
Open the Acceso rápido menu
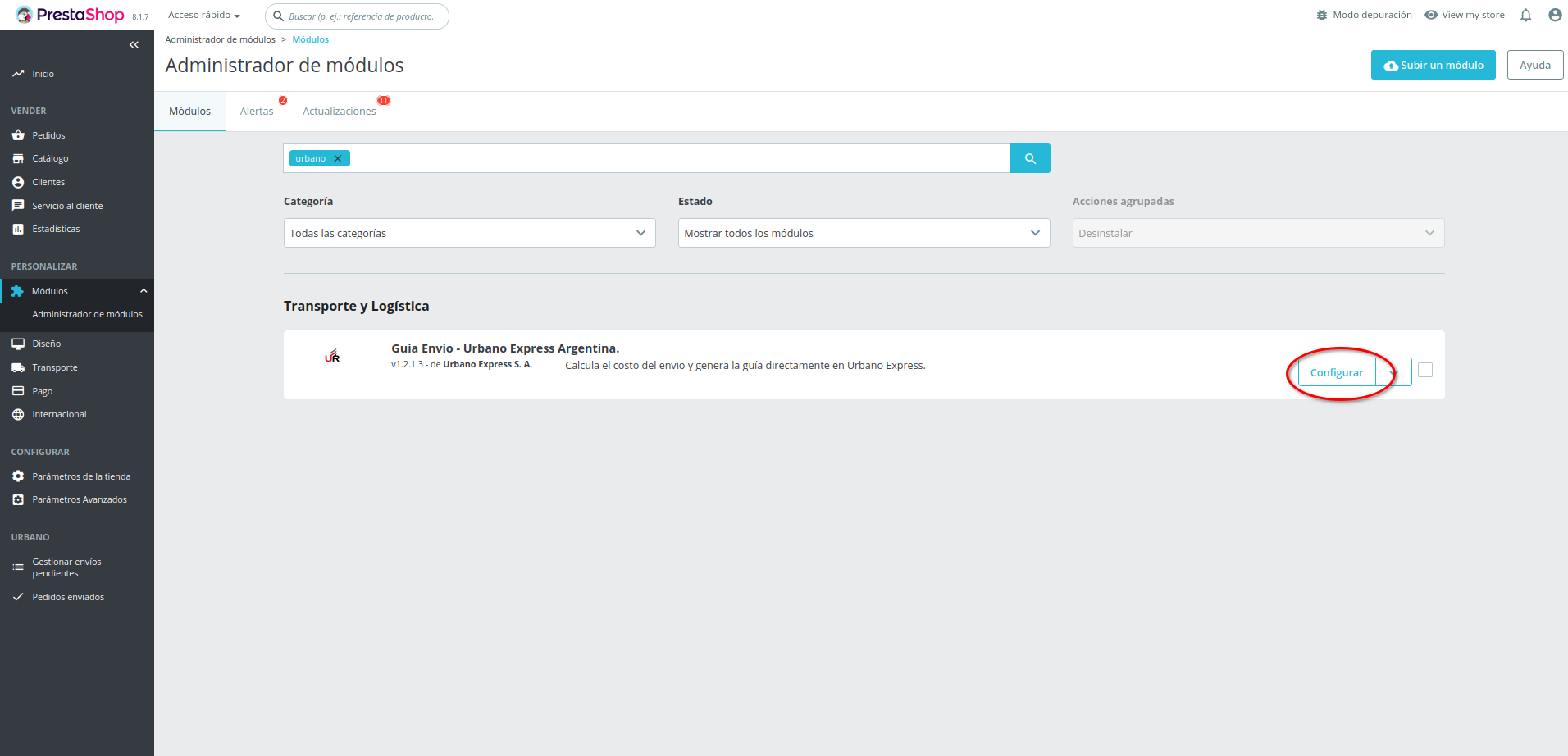pyautogui.click(x=203, y=16)
